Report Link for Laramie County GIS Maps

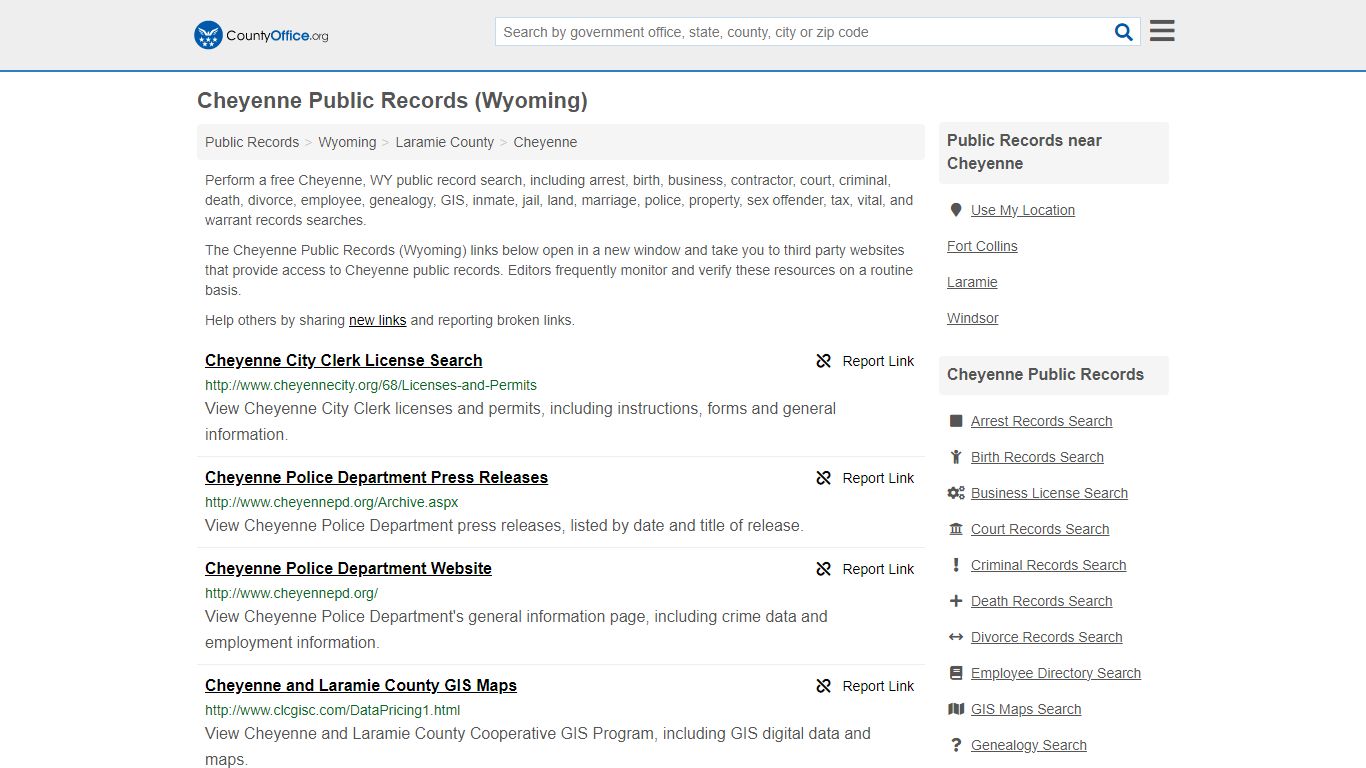878,686
